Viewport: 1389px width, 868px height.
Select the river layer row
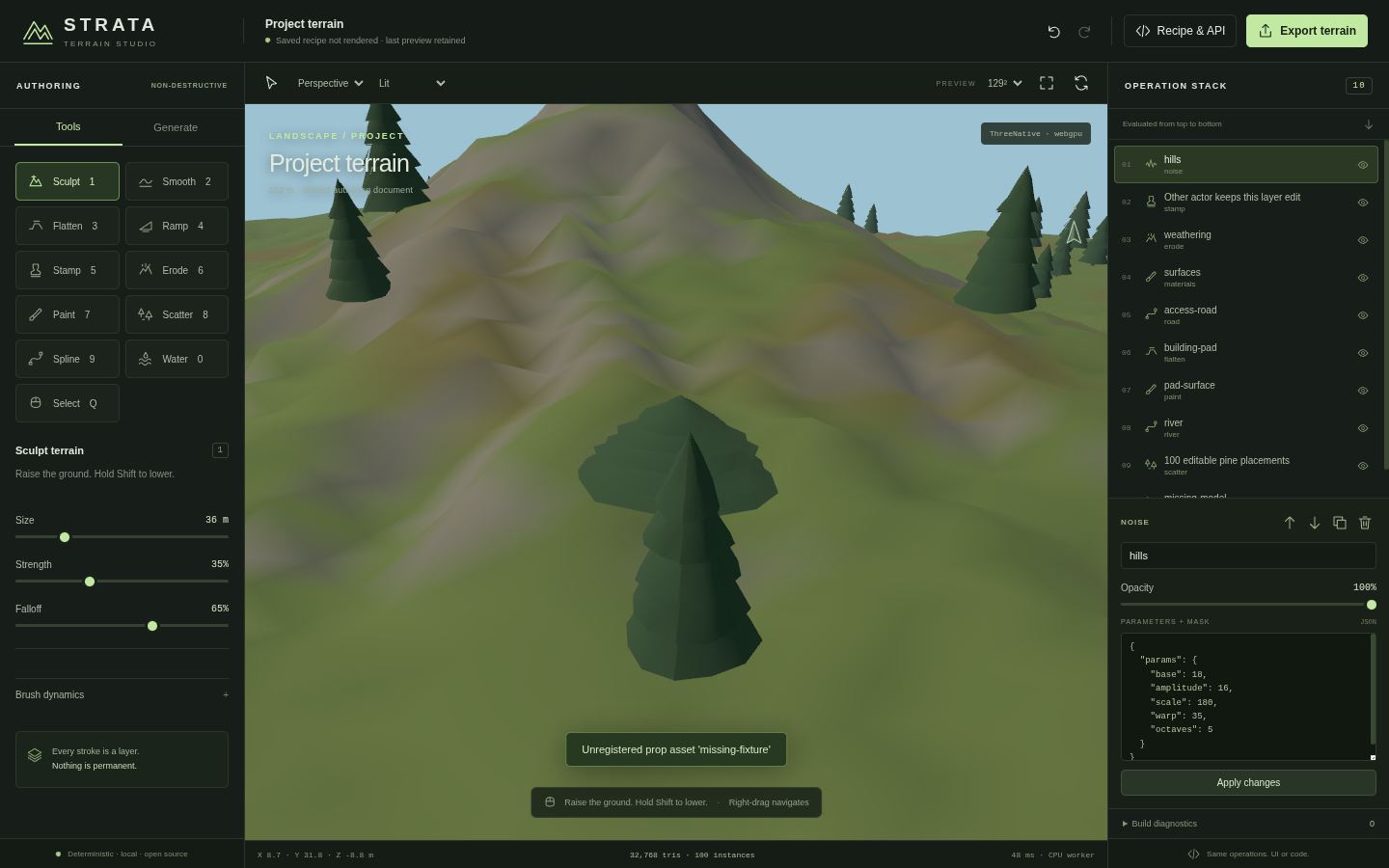[x=1246, y=428]
